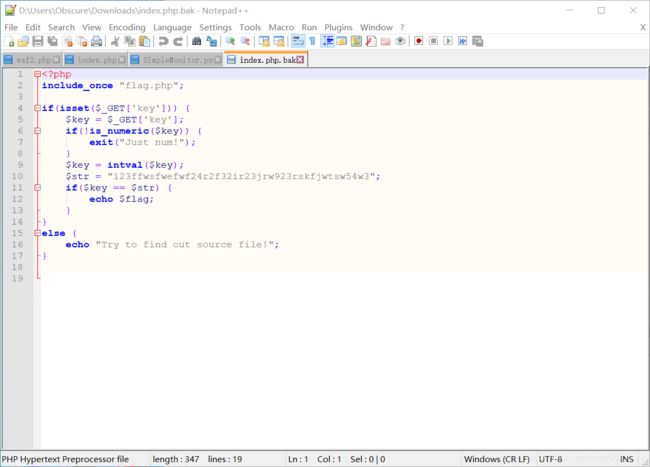Image resolution: width=650 pixels, height=467 pixels.
Task: Open Folder as Workspace toolbar icon
Action: click(x=386, y=41)
